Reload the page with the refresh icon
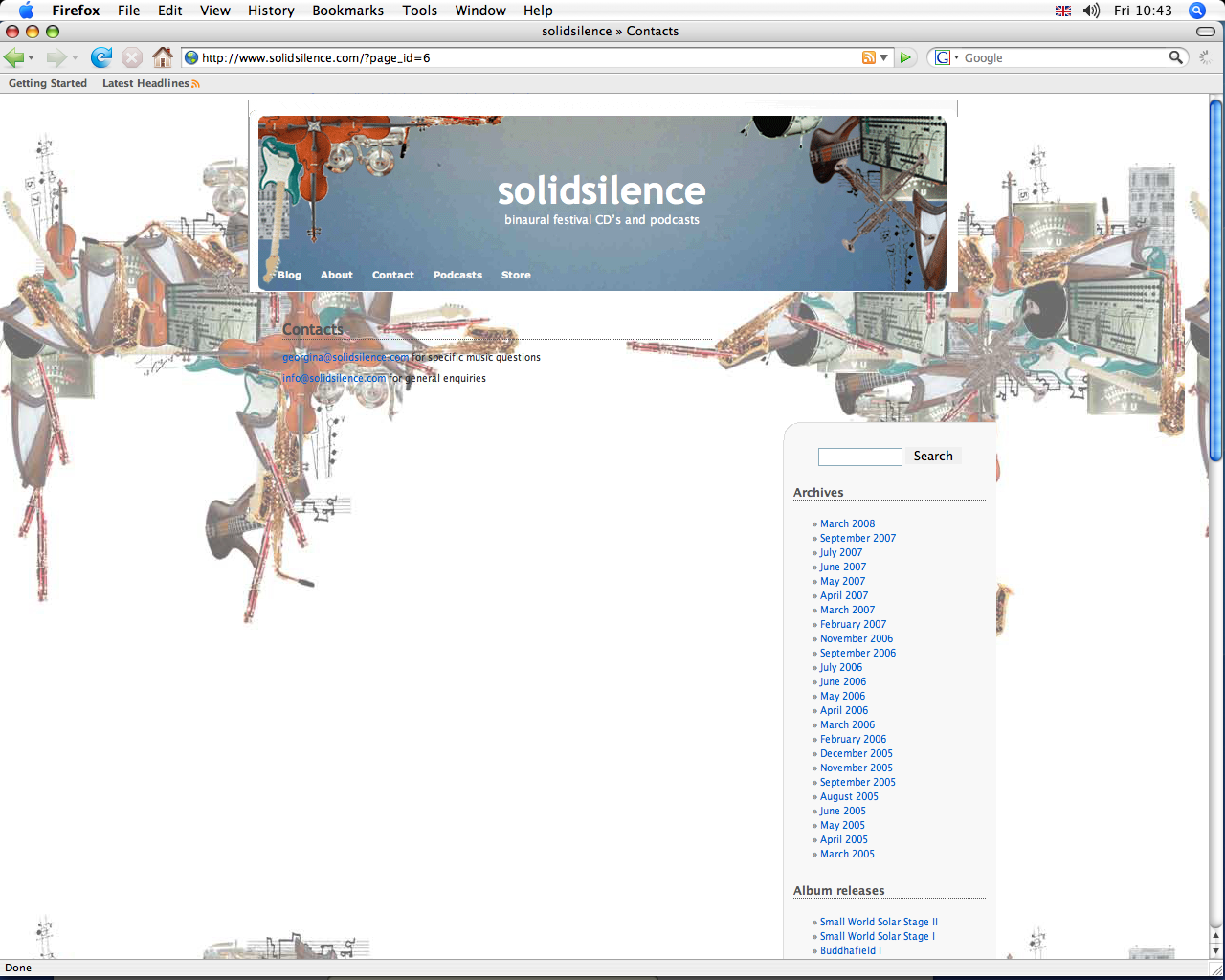This screenshot has height=980, width=1225. [x=101, y=57]
